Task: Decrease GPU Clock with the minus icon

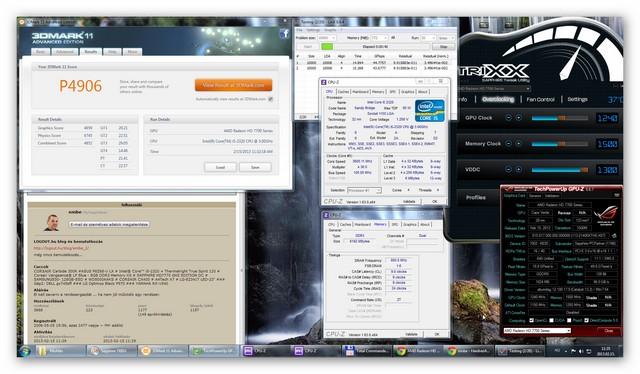Action: tap(508, 118)
